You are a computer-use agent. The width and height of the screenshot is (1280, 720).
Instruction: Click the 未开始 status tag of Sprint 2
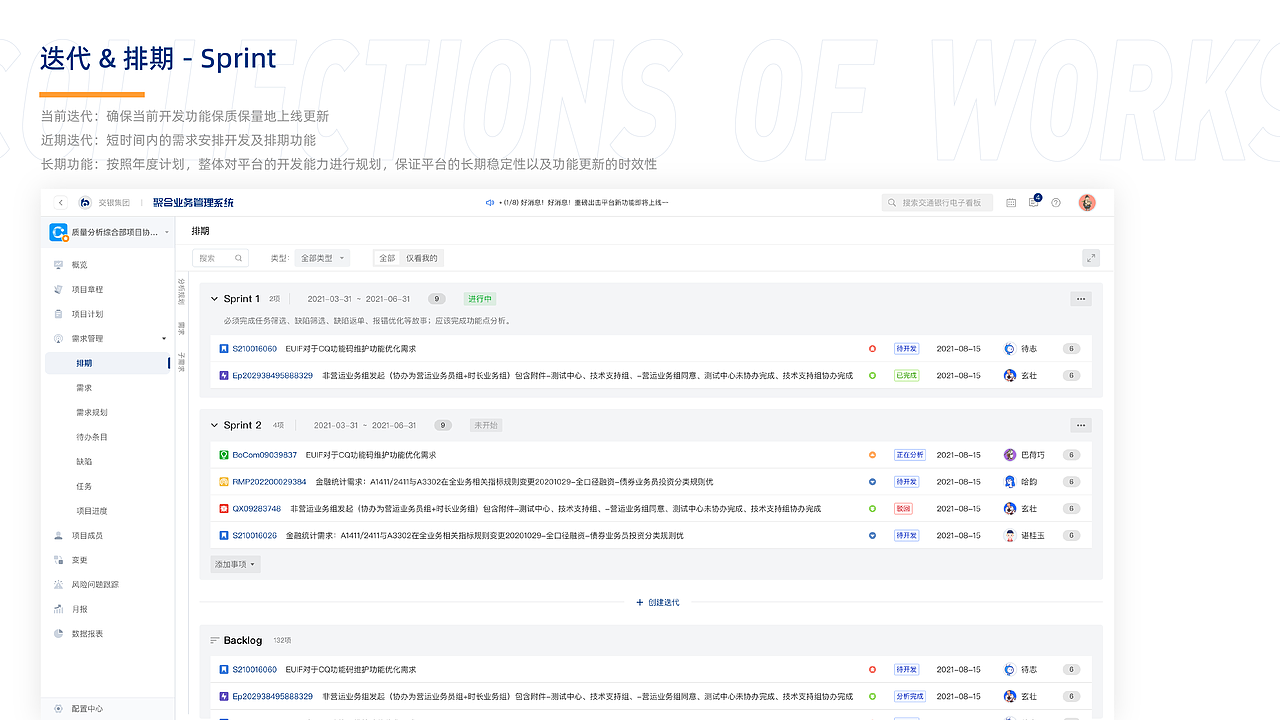click(x=486, y=425)
